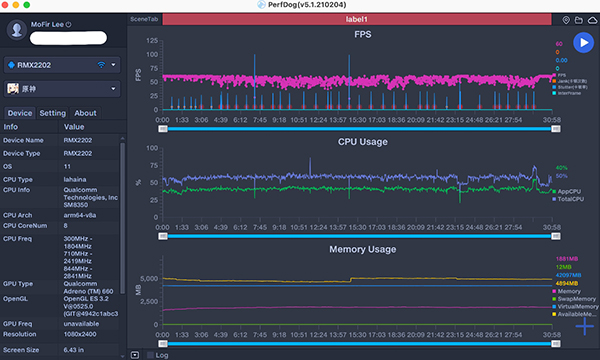Screen dimensions: 600x360
Task: Click the panel toggle icon beside Log
Action: pos(135,355)
